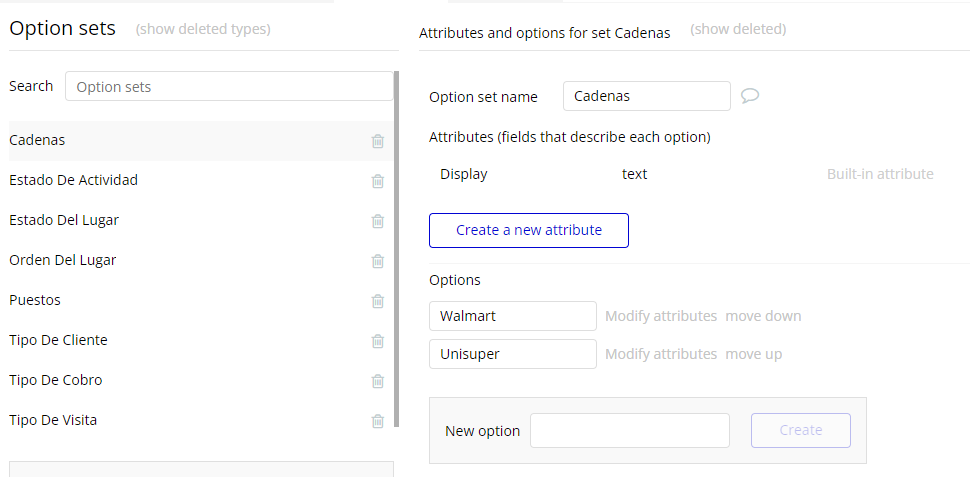Move the Unisuper option up
The width and height of the screenshot is (970, 477).
[x=754, y=354]
